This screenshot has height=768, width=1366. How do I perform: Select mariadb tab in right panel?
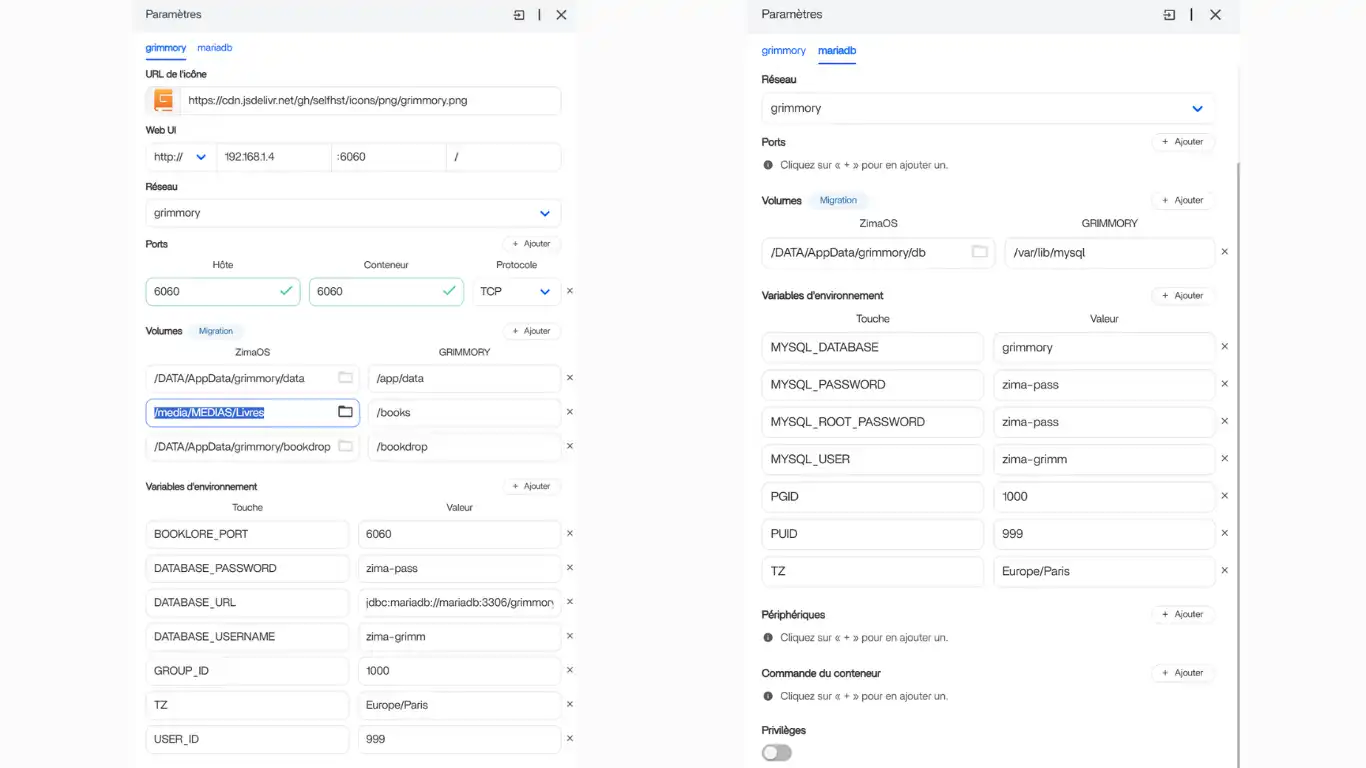pyautogui.click(x=837, y=50)
